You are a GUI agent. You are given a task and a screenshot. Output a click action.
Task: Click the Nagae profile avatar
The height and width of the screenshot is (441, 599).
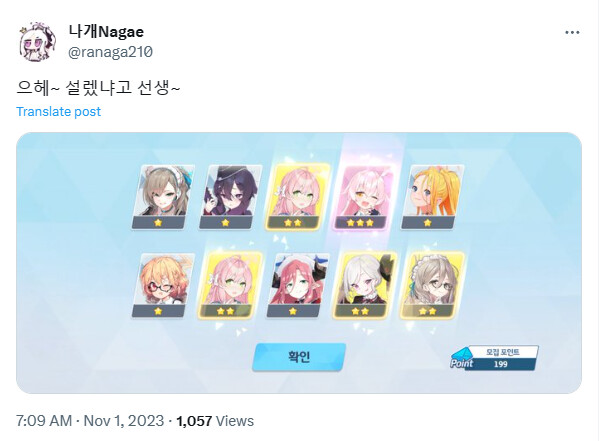pos(37,42)
